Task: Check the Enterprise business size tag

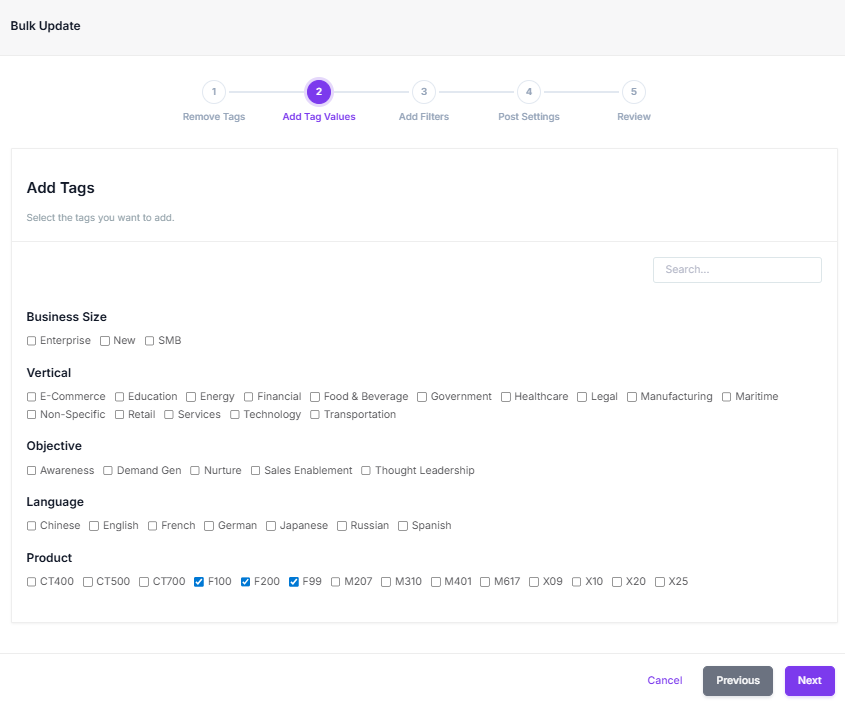Action: tap(31, 341)
